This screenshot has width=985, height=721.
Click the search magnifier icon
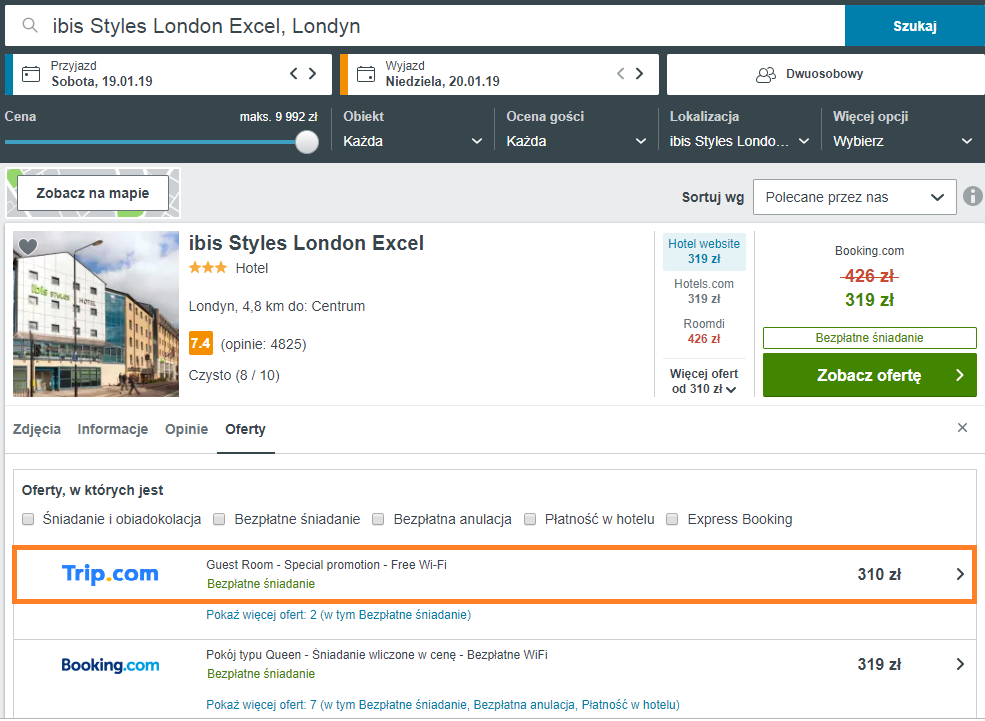30,25
